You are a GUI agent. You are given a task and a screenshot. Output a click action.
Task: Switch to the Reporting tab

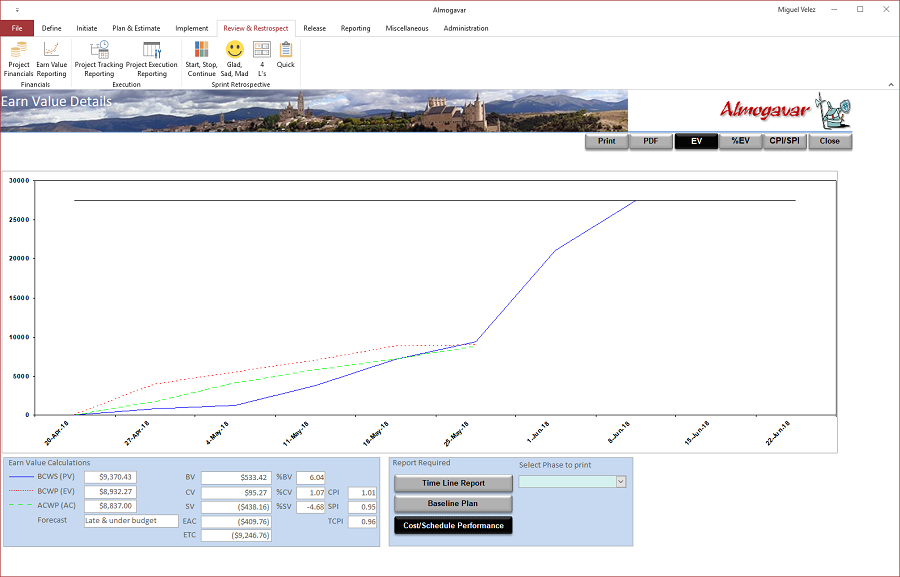coord(355,28)
